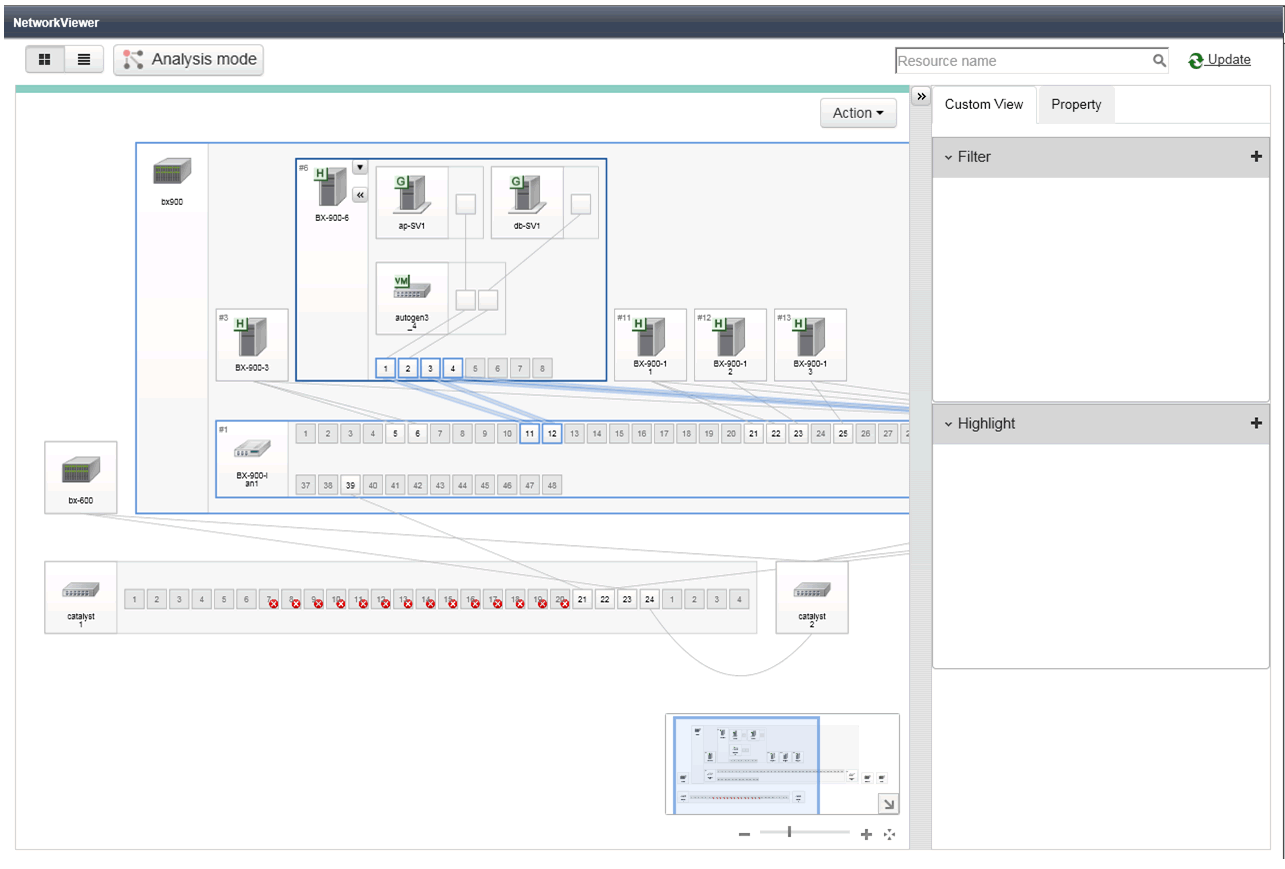This screenshot has width=1285, height=869.
Task: Switch to list view mode
Action: [84, 60]
